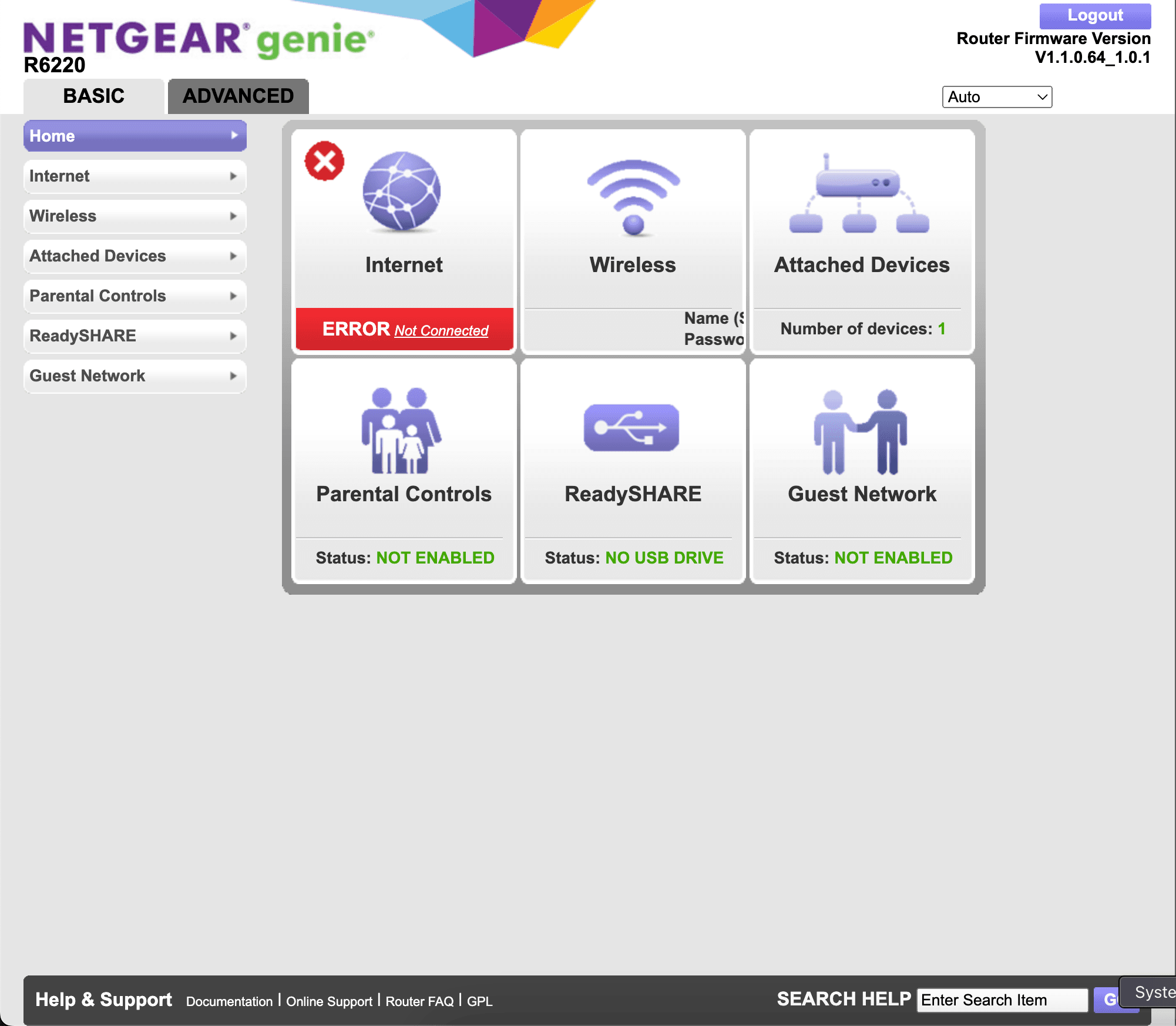
Task: Click the red error X icon
Action: [x=324, y=161]
